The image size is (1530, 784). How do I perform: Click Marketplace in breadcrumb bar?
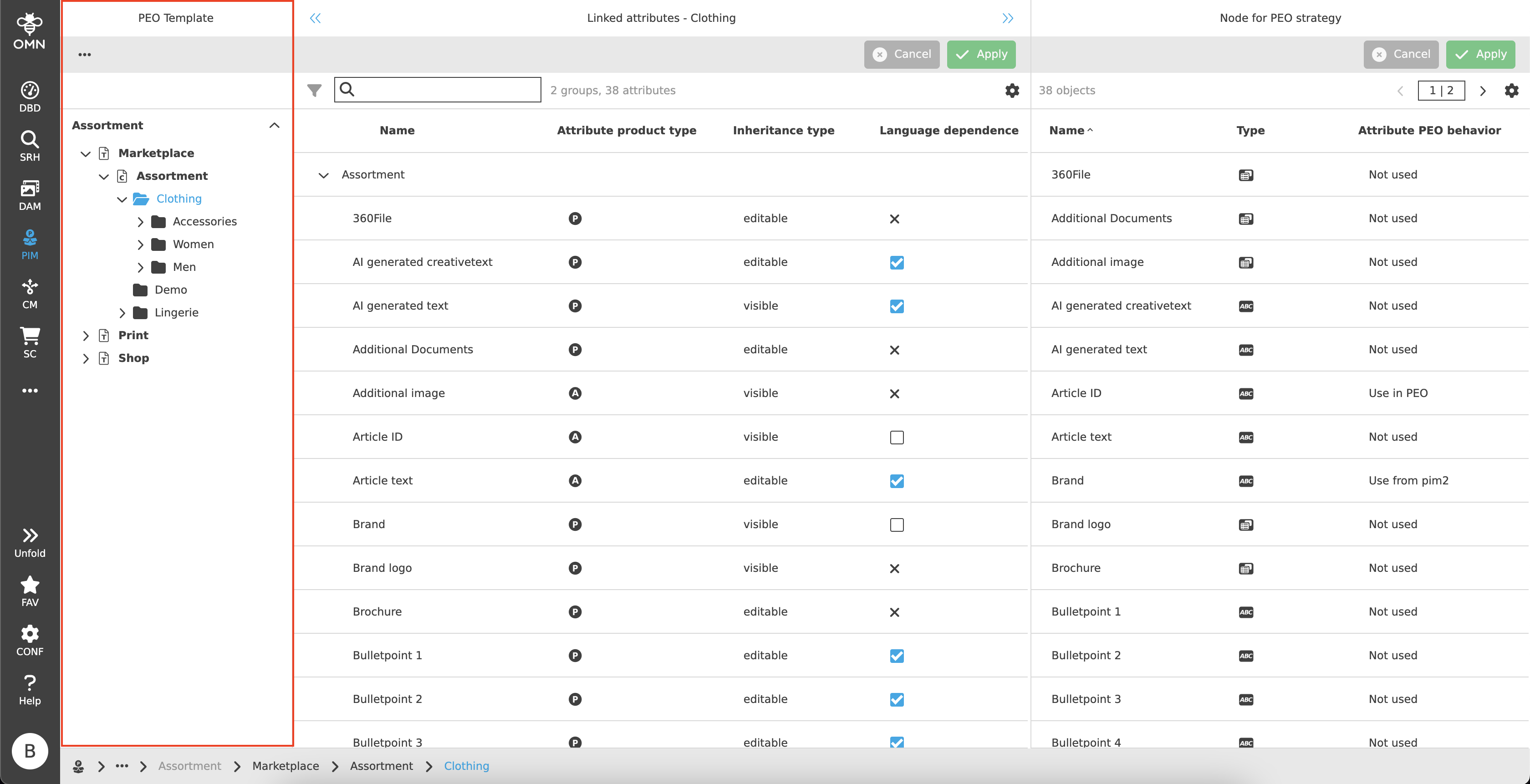tap(285, 766)
